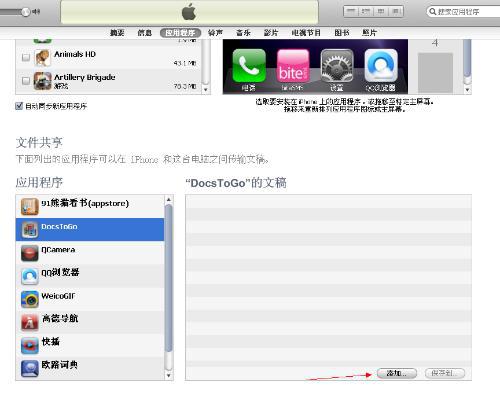The width and height of the screenshot is (500, 396).
Task: Switch to the second view mode button
Action: point(366,11)
